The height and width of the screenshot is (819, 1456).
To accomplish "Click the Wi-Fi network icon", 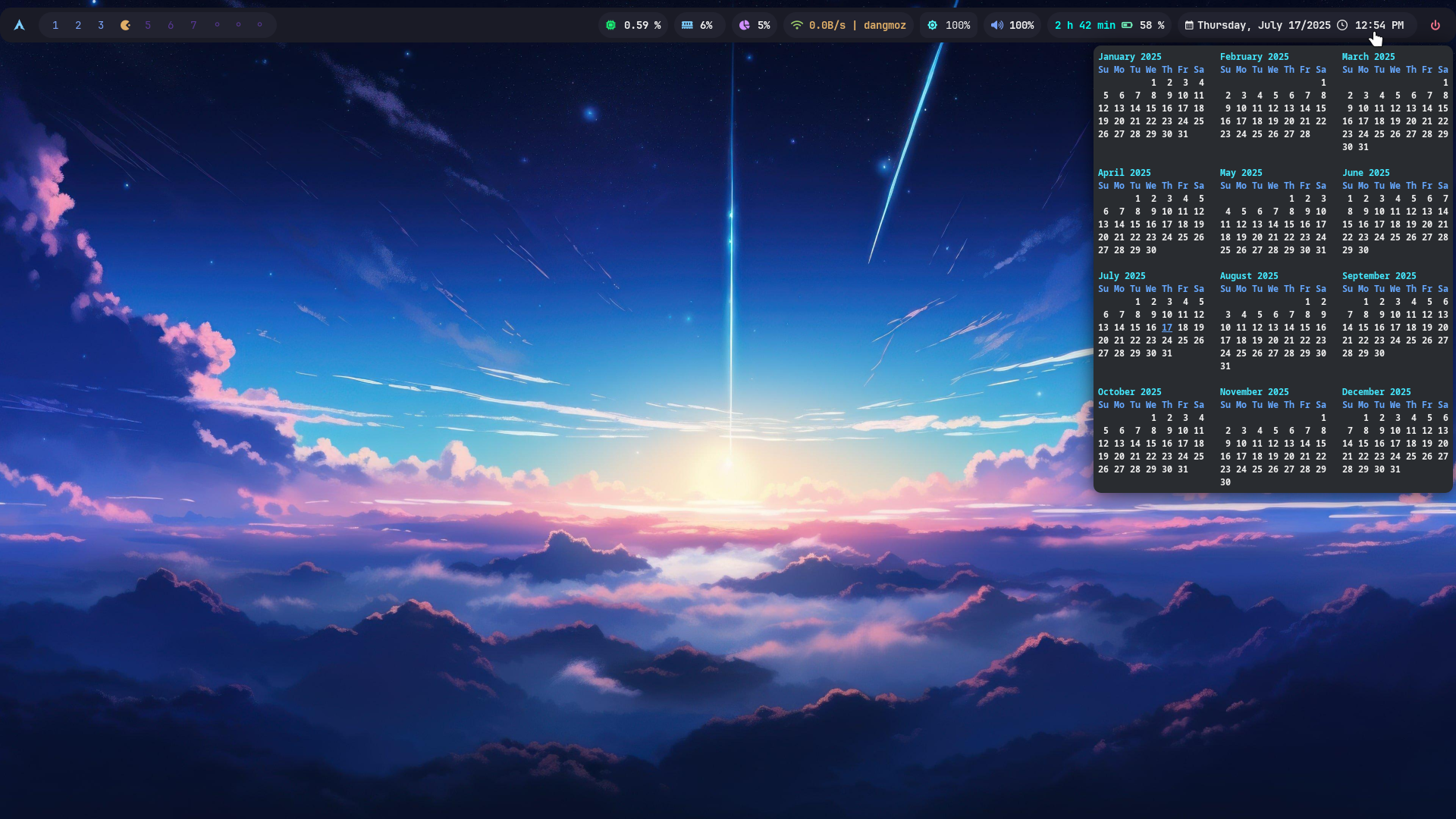I will click(796, 25).
